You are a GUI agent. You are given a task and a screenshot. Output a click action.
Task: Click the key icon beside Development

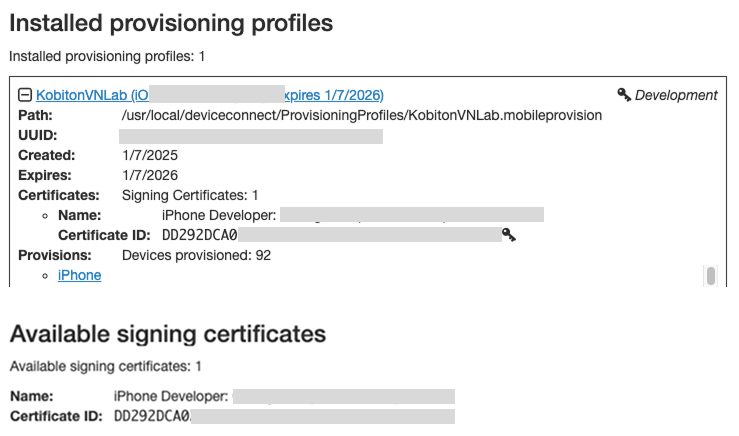tap(624, 95)
